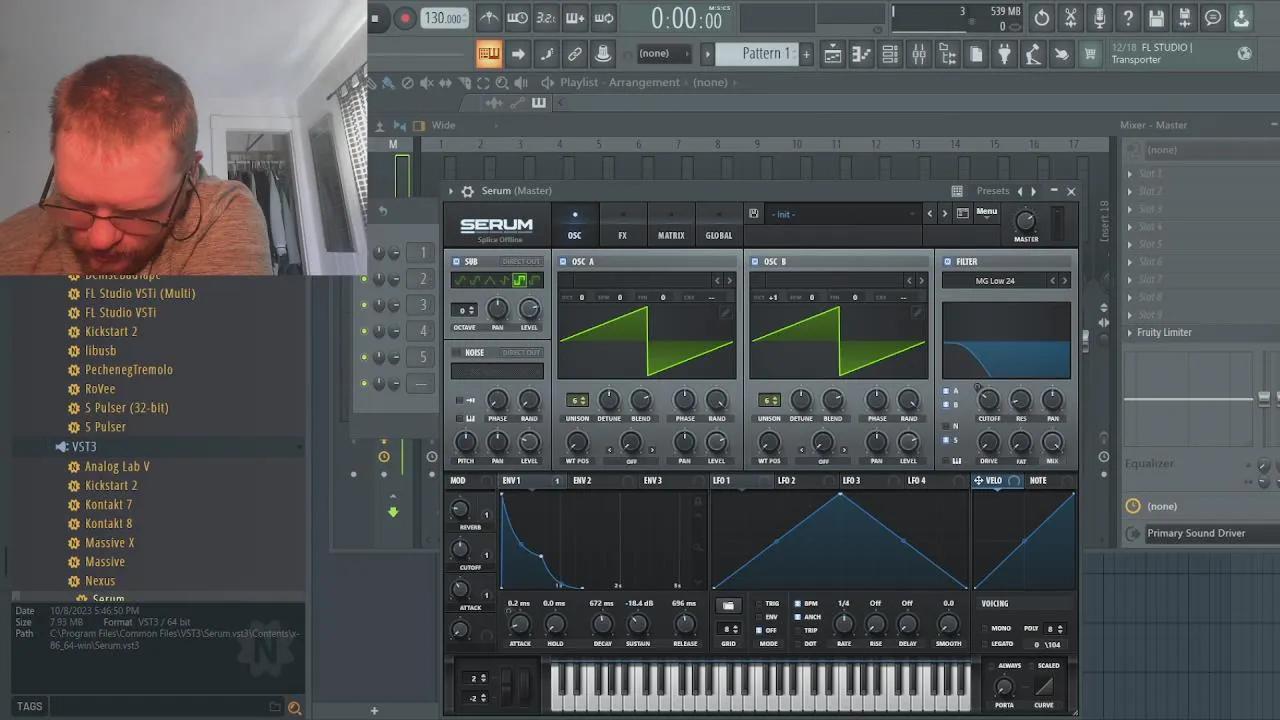Click the tempo field showing 130.000
This screenshot has height=720, width=1280.
point(443,18)
